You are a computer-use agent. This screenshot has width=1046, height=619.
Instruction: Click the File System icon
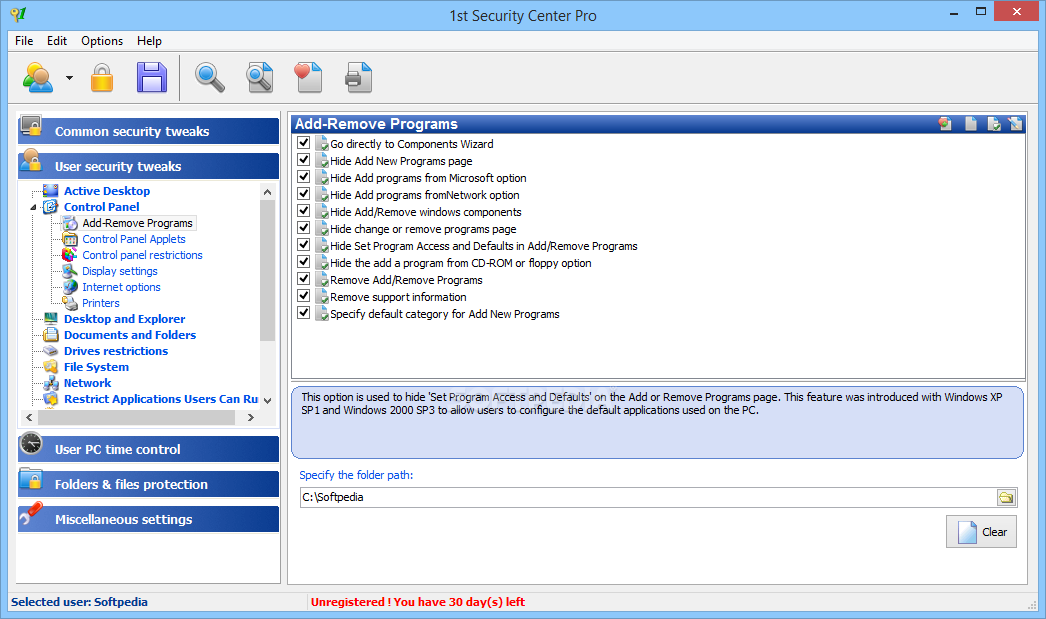click(x=51, y=367)
